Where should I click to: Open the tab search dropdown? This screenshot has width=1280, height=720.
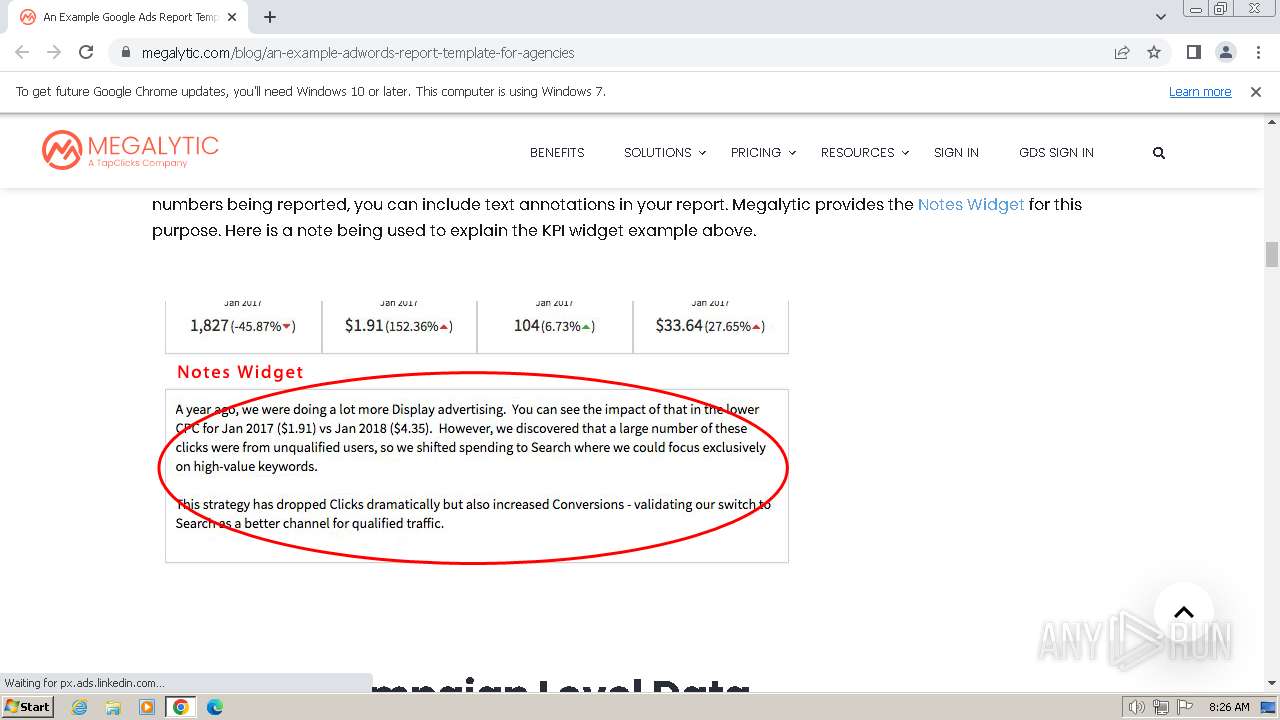pyautogui.click(x=1161, y=17)
